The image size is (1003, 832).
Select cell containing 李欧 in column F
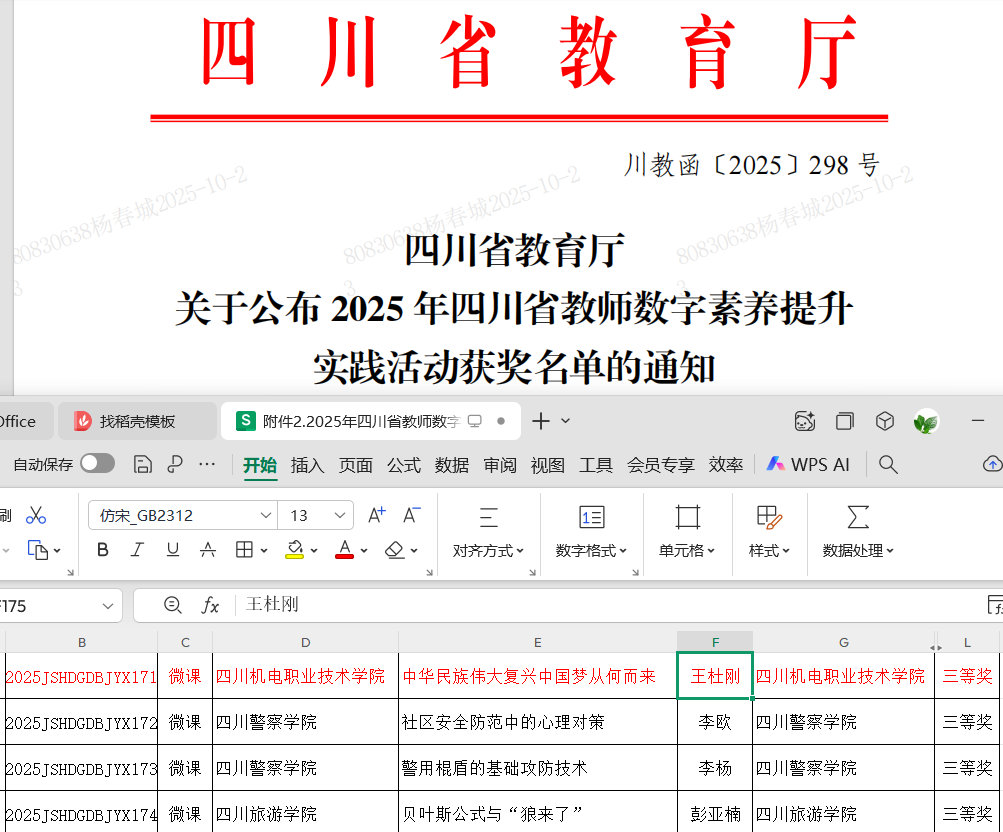[x=714, y=722]
